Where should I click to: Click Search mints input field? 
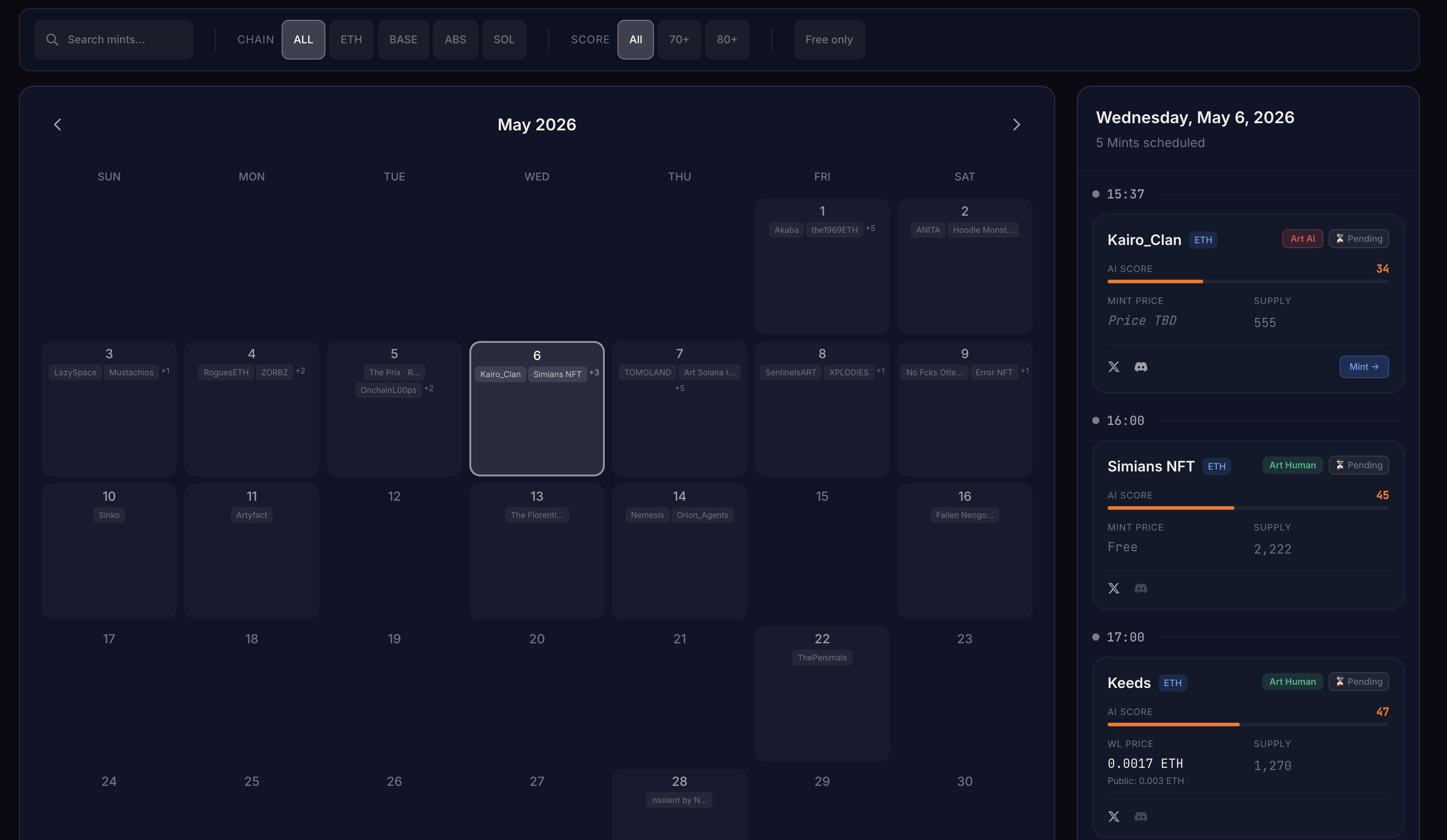pos(114,40)
